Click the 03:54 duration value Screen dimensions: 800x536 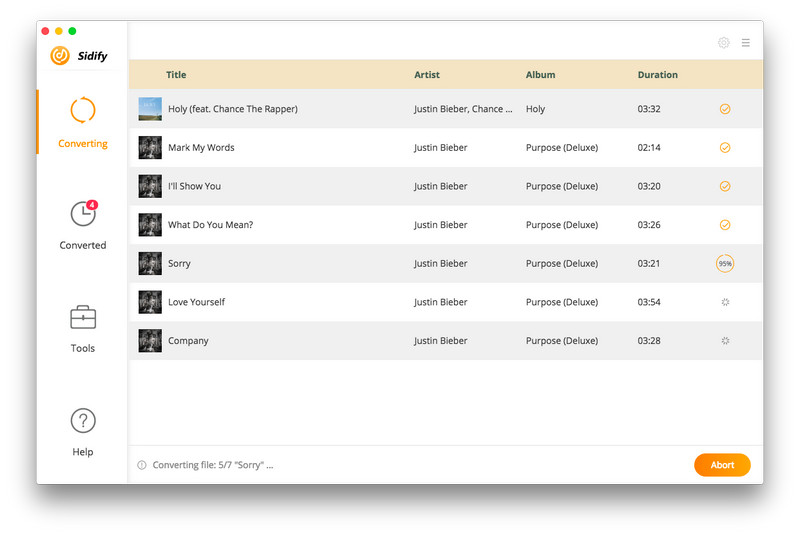pos(648,302)
